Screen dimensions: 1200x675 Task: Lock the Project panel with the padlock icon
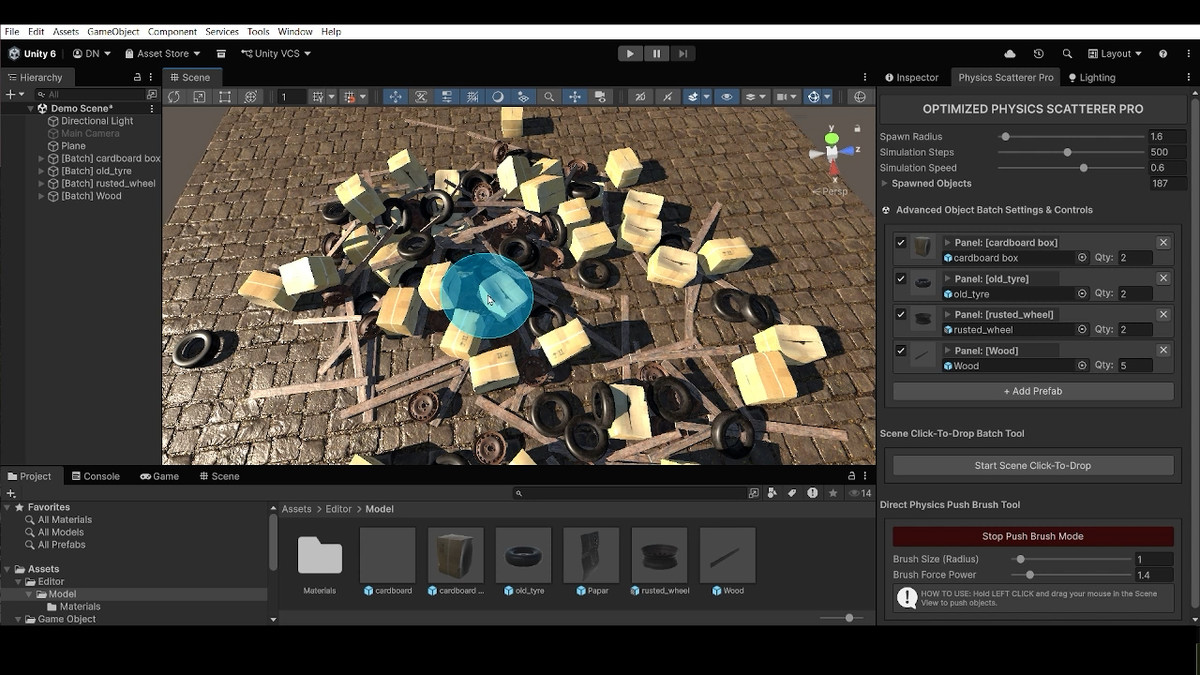[852, 476]
